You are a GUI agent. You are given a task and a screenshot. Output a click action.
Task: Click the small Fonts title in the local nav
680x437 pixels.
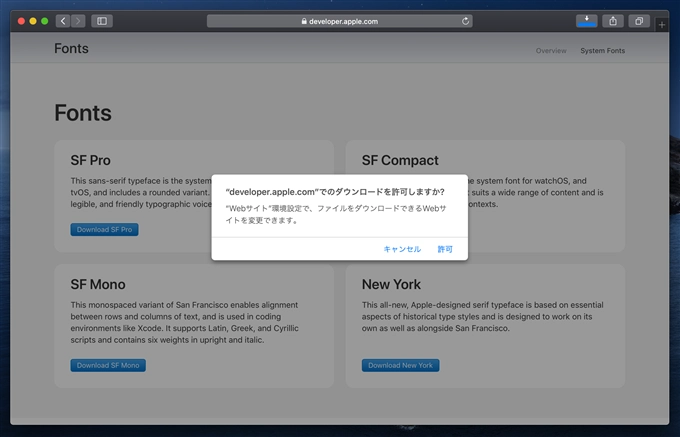(x=71, y=49)
